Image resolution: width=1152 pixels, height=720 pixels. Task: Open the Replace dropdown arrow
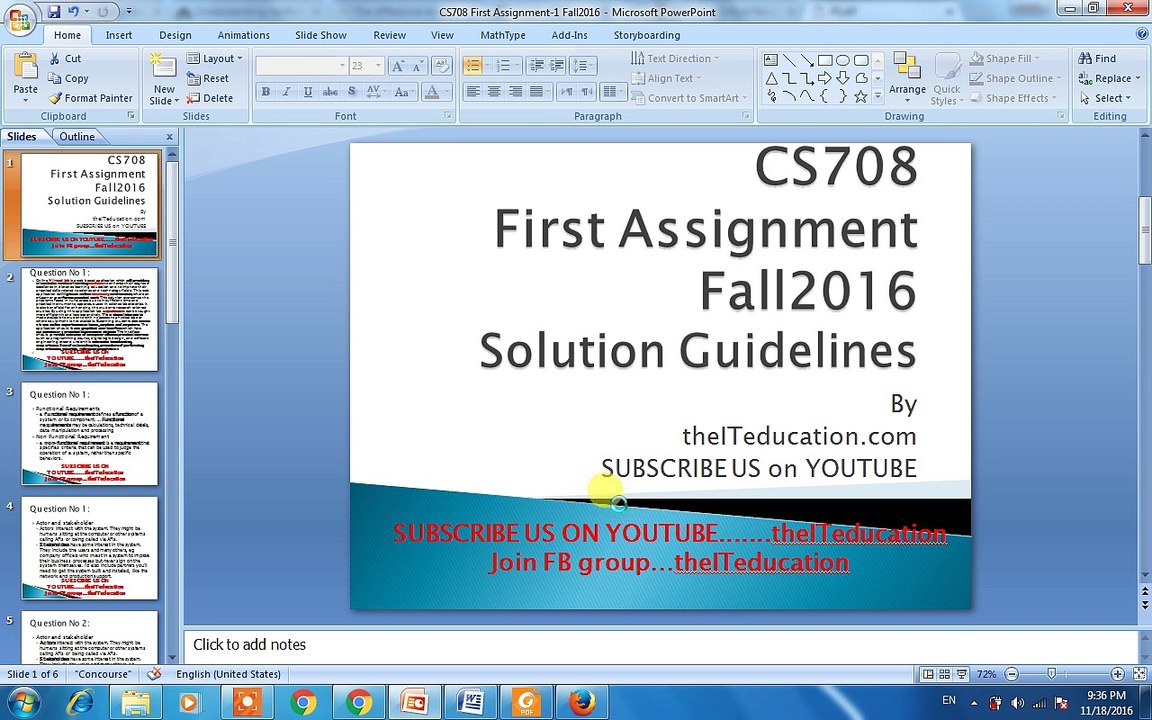(1138, 78)
